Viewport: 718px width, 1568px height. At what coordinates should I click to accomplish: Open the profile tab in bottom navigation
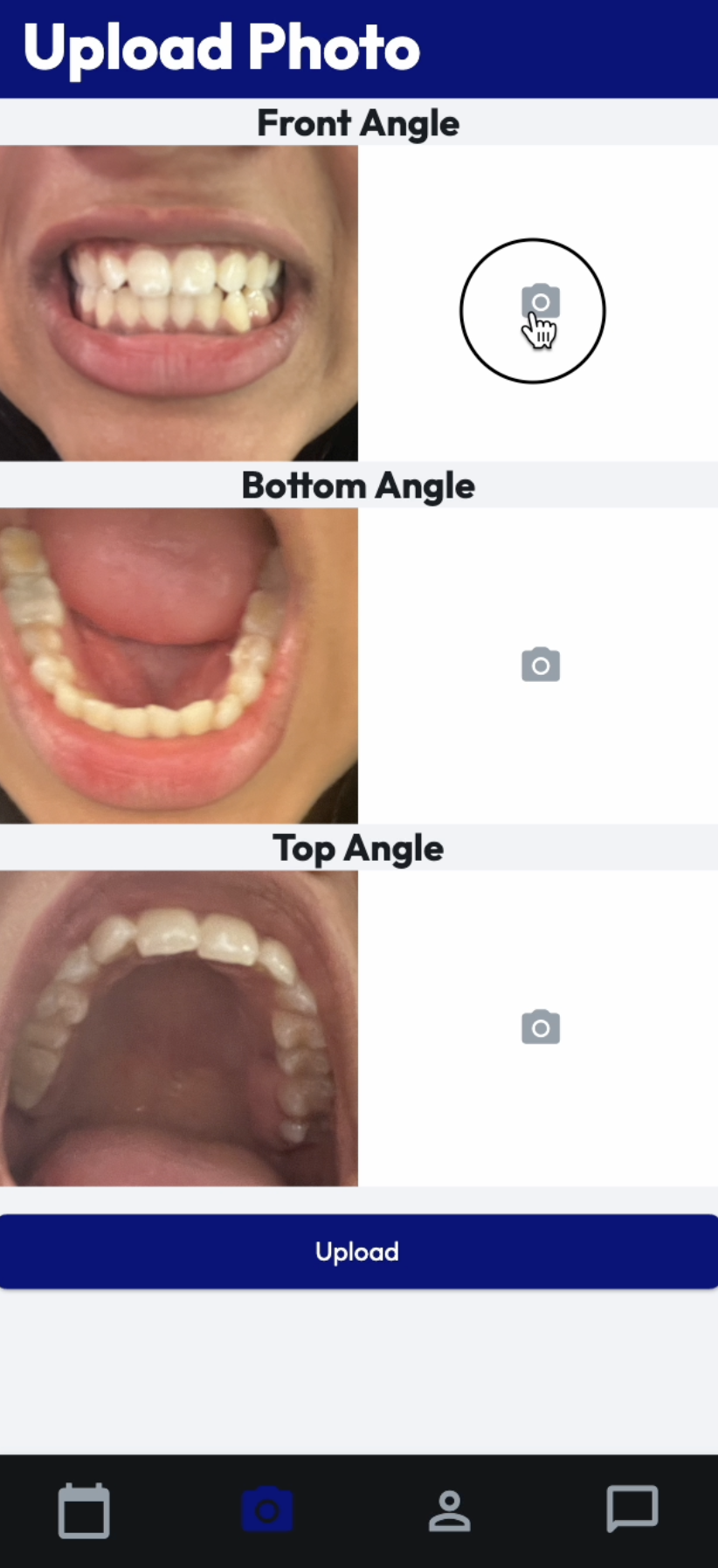pyautogui.click(x=450, y=1510)
